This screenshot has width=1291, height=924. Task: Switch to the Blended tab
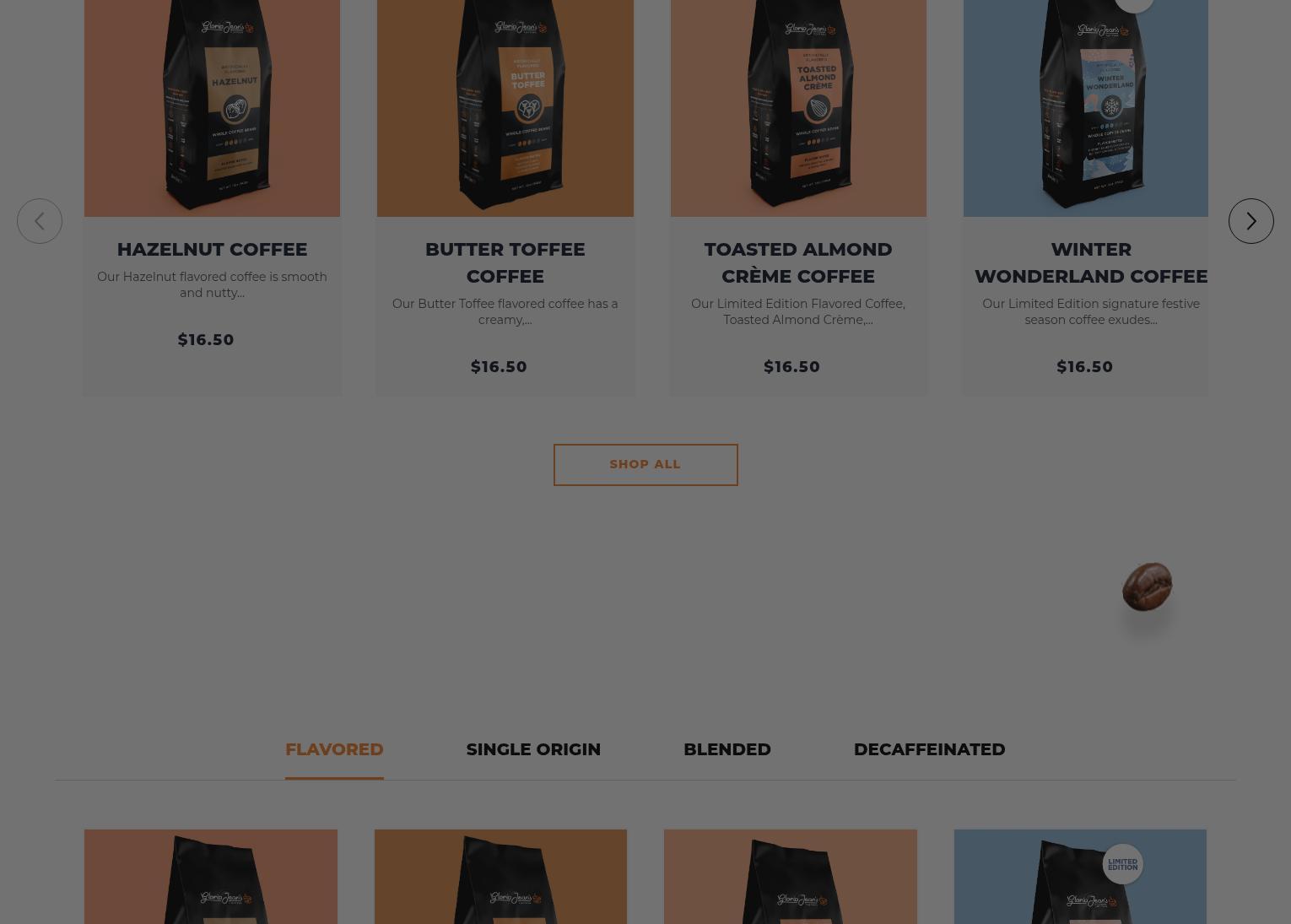pyautogui.click(x=727, y=749)
